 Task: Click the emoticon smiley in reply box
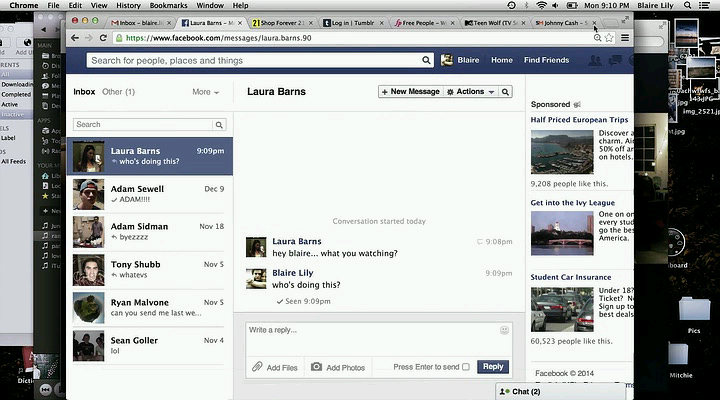[504, 330]
